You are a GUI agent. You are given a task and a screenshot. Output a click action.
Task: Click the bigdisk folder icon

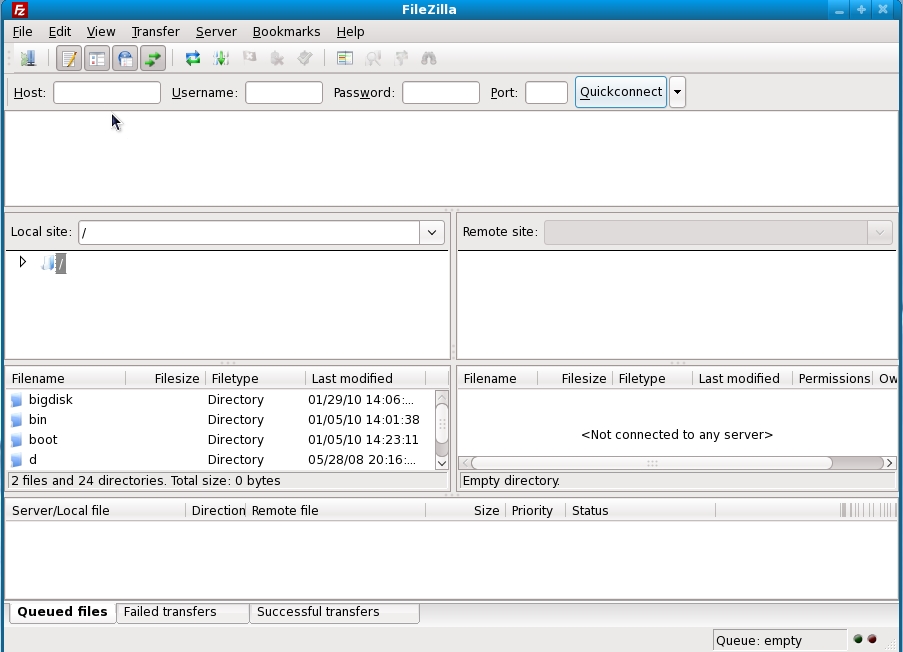[x=17, y=400]
